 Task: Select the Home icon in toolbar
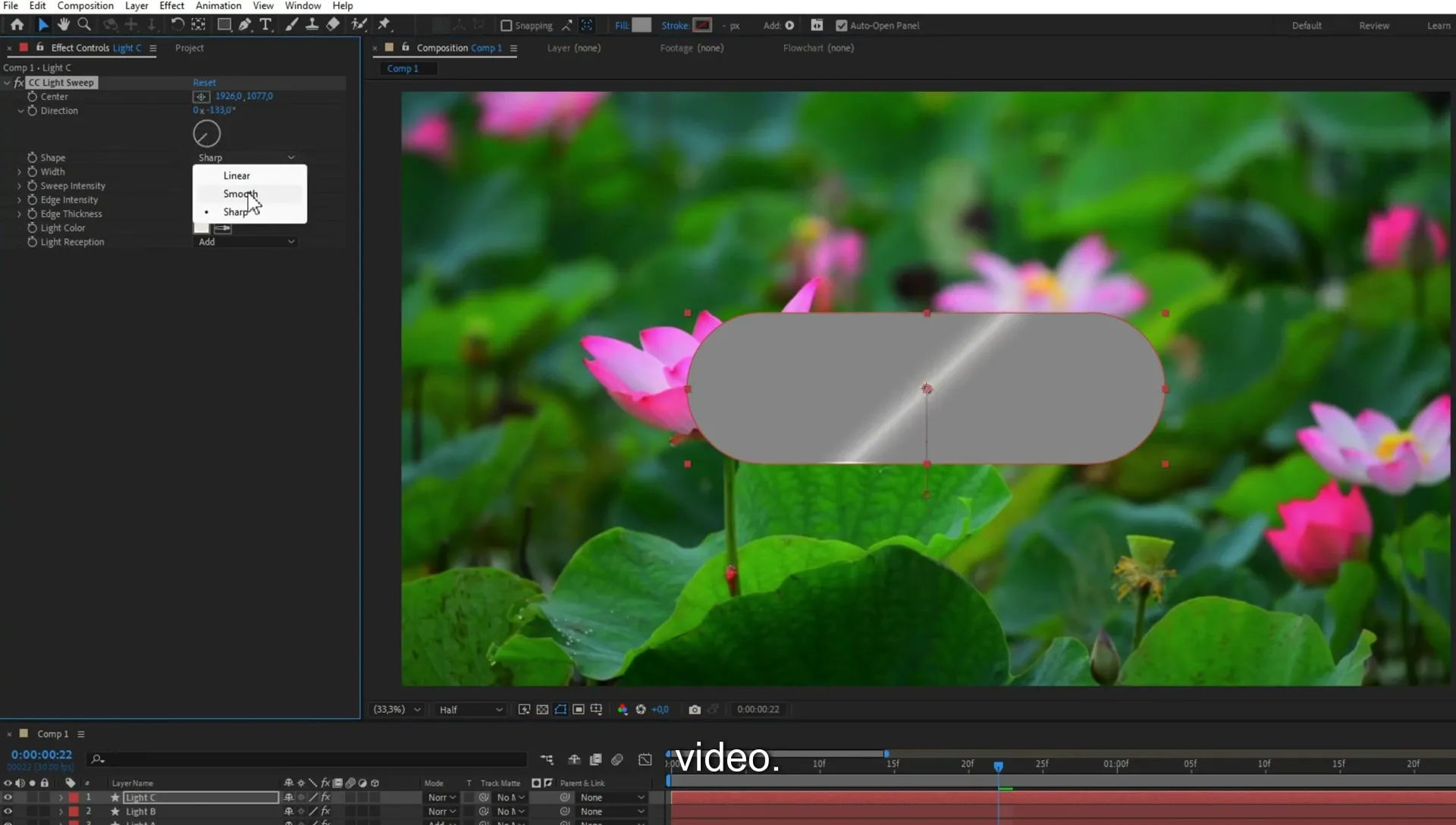pos(17,25)
